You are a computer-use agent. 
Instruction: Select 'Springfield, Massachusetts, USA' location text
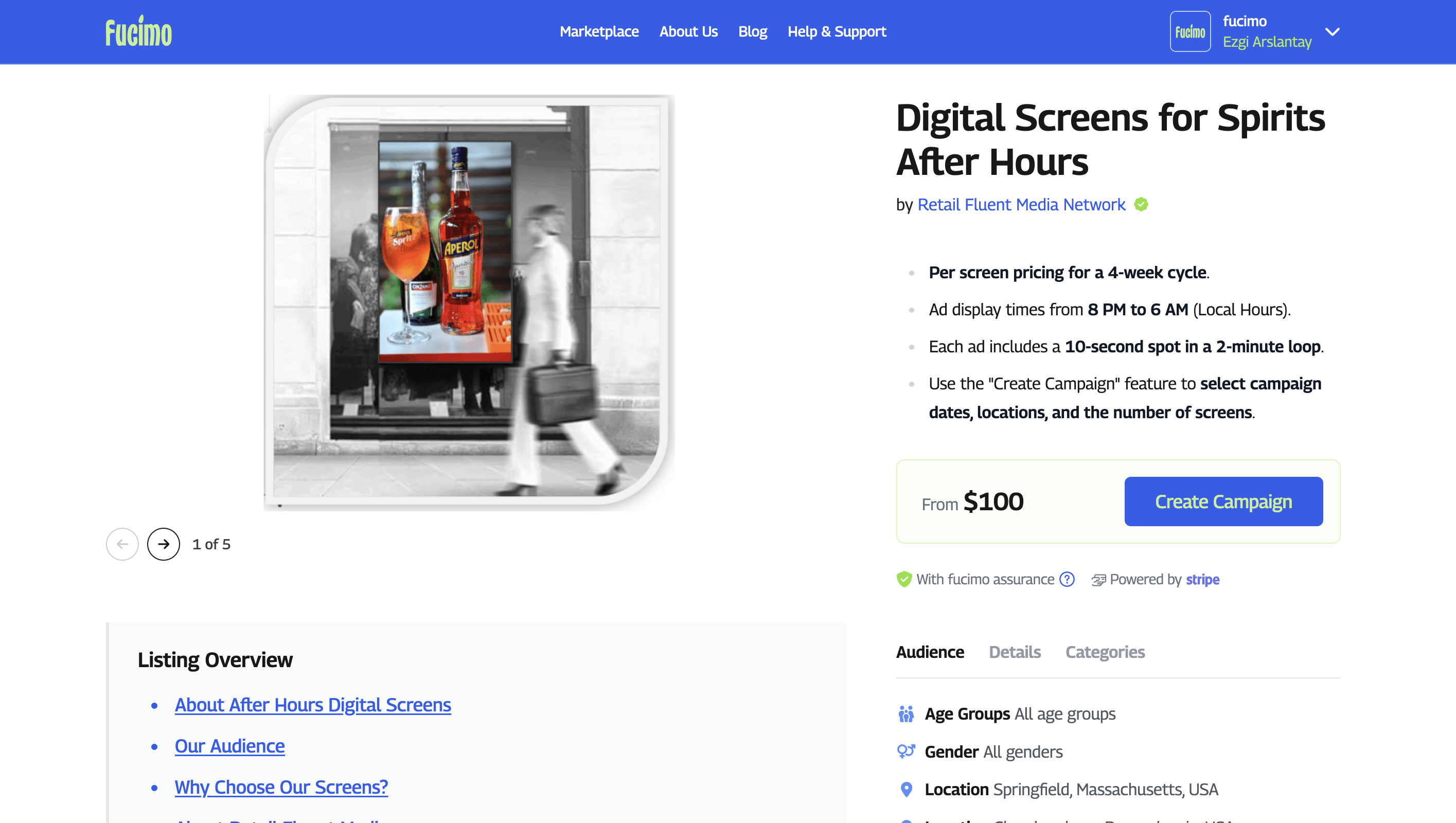pos(1106,789)
